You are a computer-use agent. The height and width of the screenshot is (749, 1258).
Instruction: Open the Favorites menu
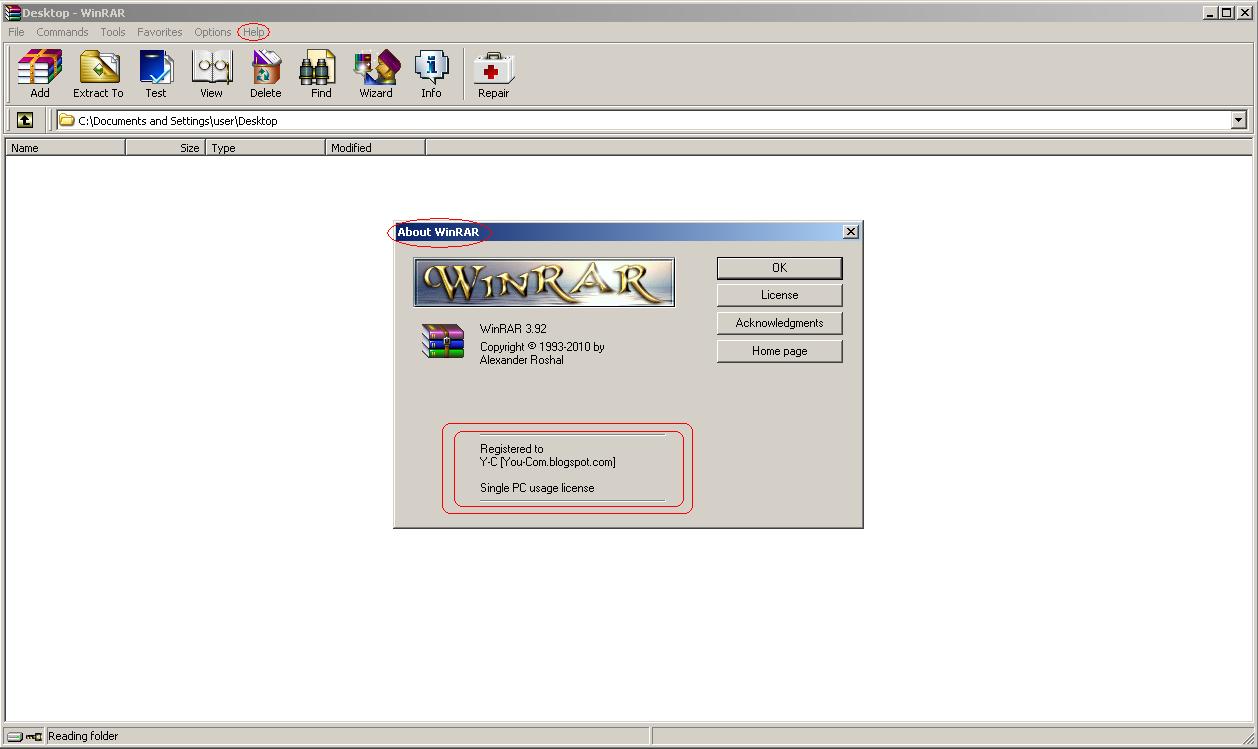pos(160,32)
